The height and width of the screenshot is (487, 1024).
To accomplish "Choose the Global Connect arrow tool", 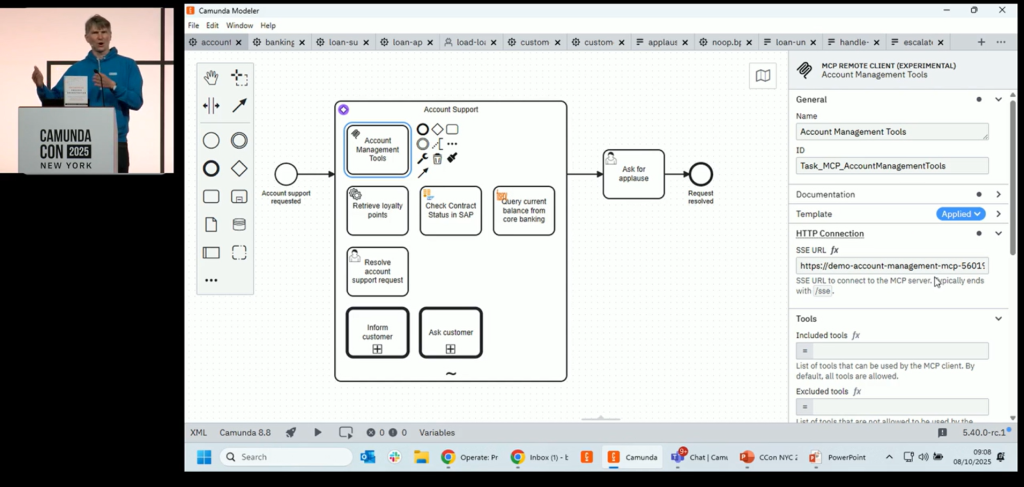I will tap(239, 105).
